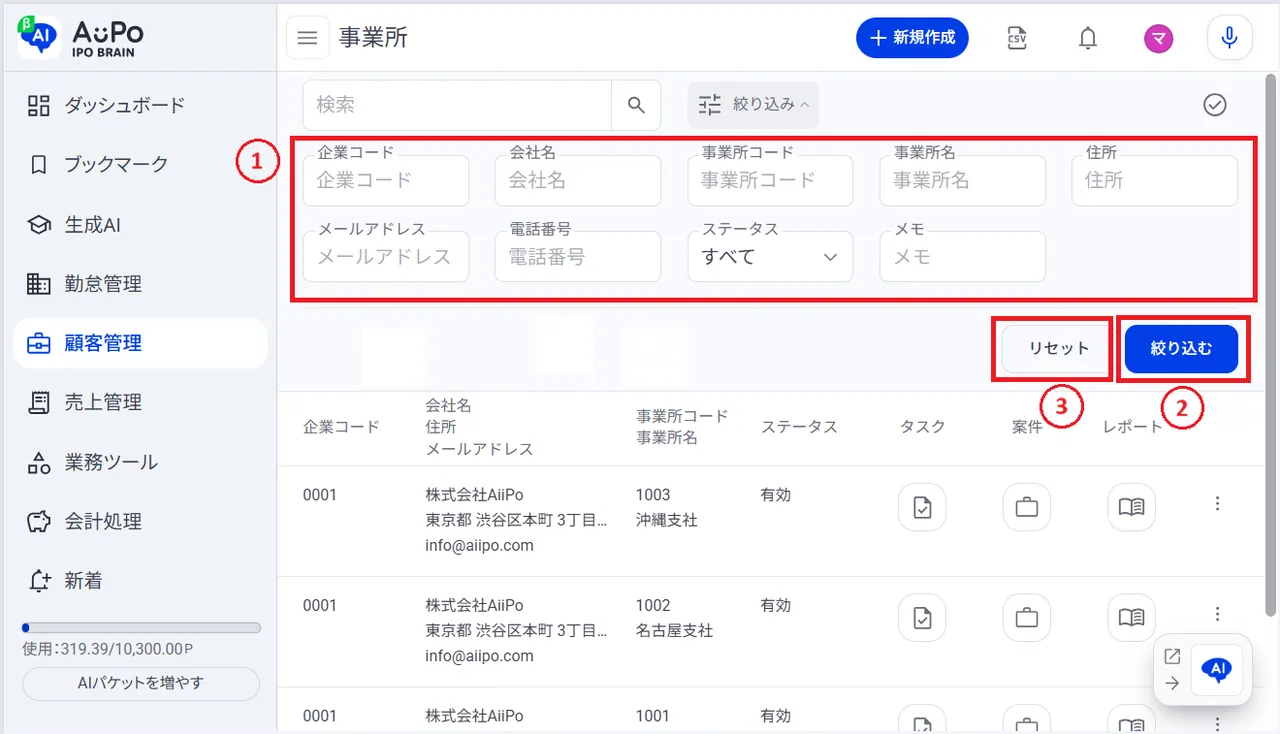Open the pink user avatar menu
Viewport: 1280px width, 734px height.
tap(1159, 38)
